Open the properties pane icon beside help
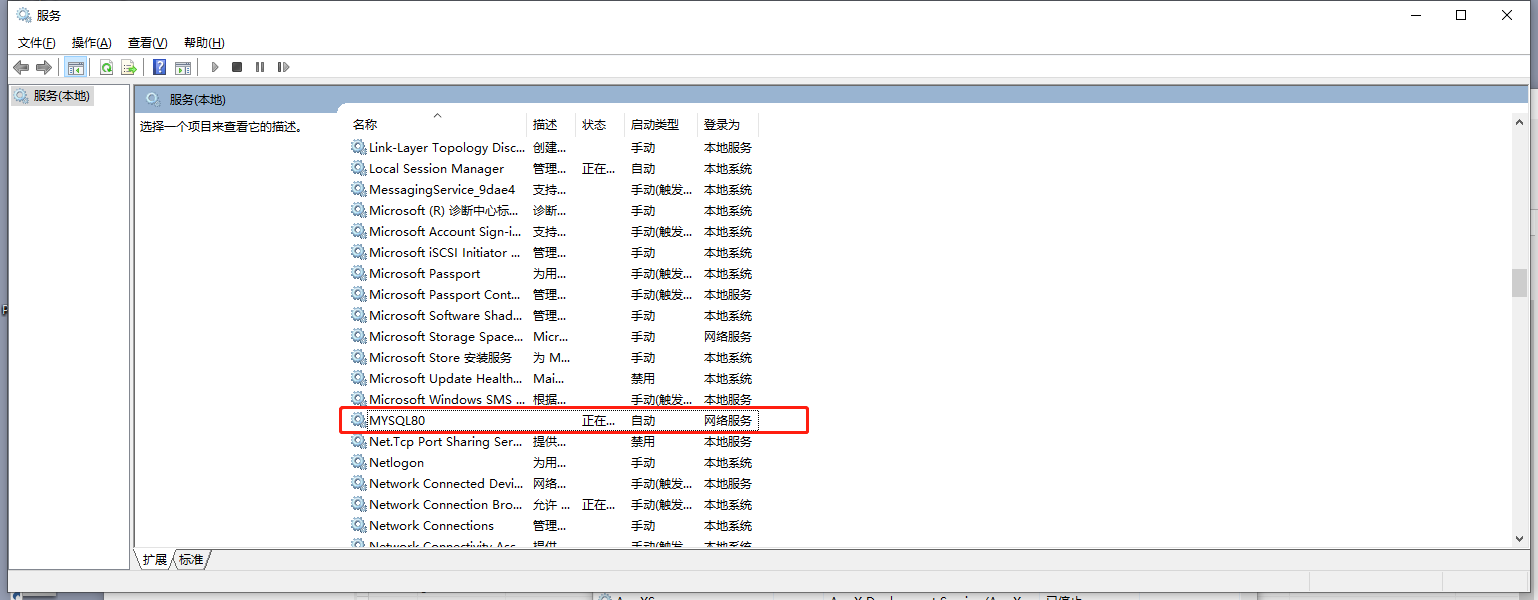Screen dimensions: 1538x600 (183, 66)
